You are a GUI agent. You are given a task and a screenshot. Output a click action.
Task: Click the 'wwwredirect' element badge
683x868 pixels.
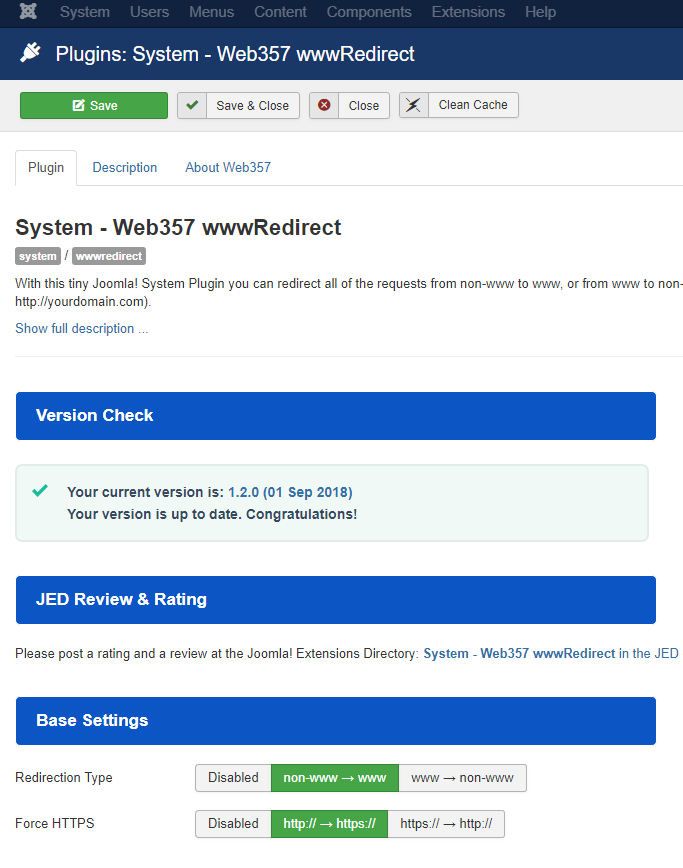[x=109, y=256]
